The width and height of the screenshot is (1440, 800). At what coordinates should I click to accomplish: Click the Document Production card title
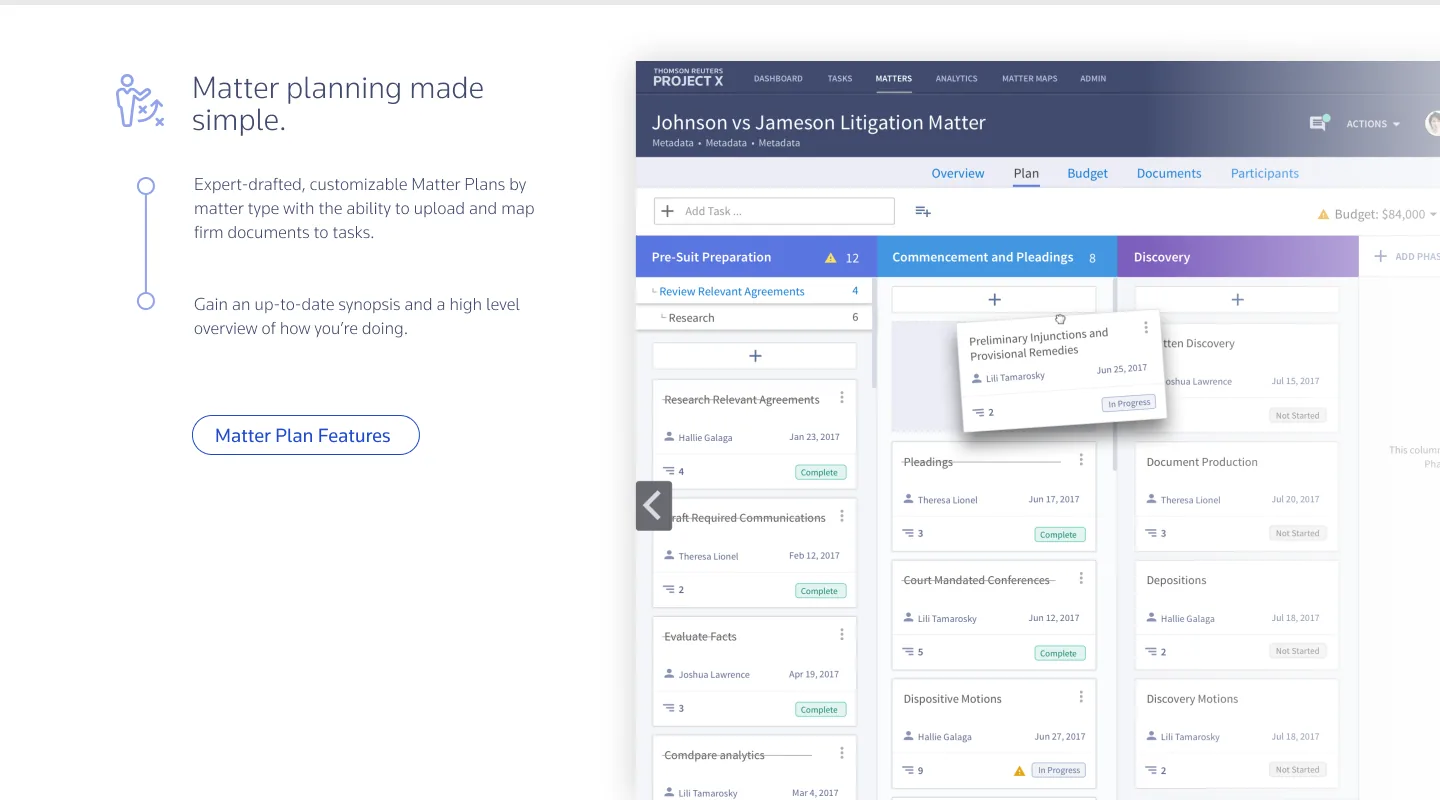tap(1202, 462)
